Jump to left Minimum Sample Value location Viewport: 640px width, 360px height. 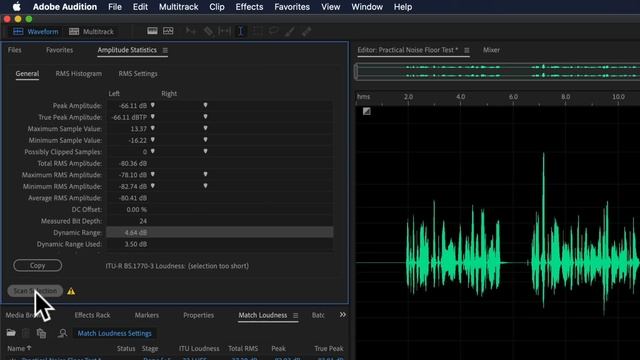pos(153,140)
